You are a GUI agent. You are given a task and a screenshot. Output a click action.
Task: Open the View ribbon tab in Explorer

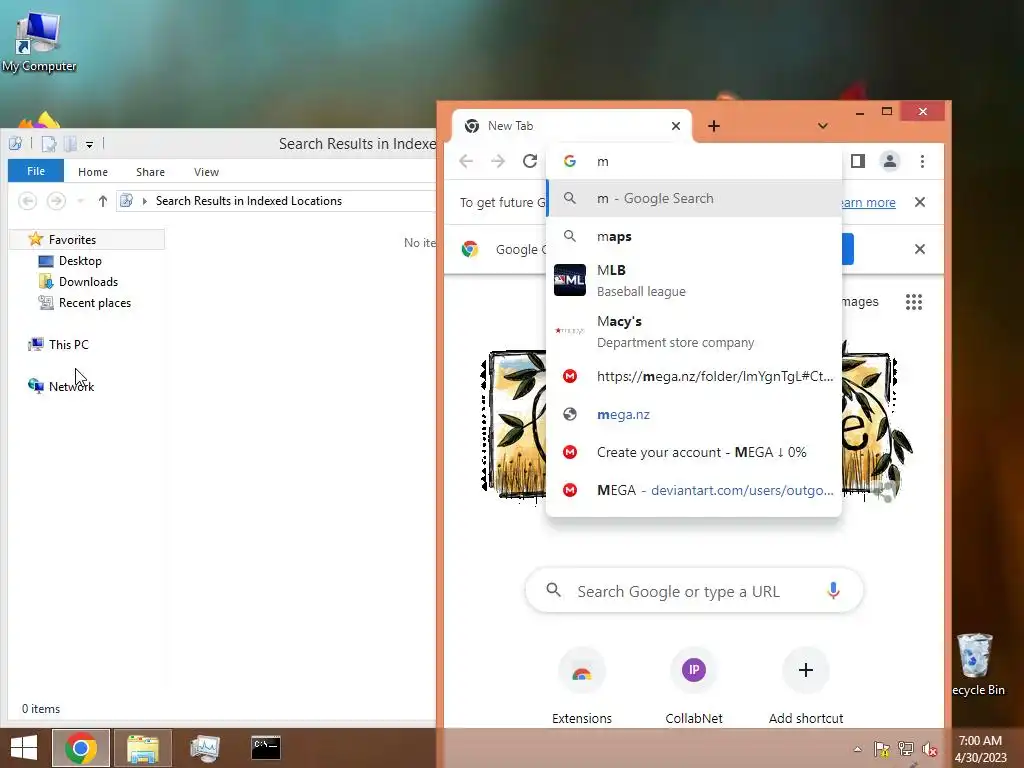[206, 172]
